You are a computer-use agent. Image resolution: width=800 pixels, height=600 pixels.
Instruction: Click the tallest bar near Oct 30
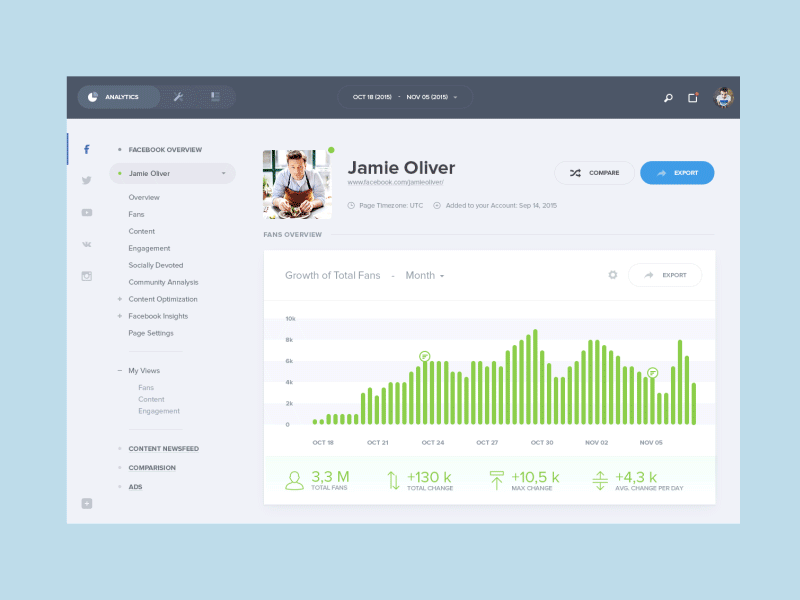point(535,377)
